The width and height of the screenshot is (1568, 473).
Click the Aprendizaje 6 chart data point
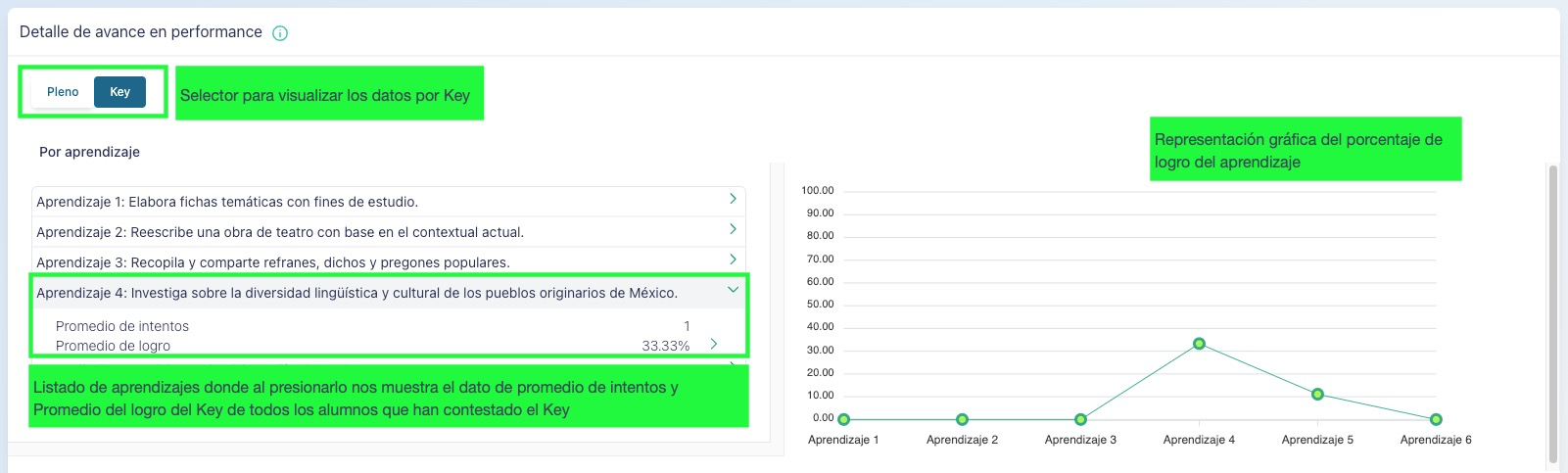(x=1436, y=419)
